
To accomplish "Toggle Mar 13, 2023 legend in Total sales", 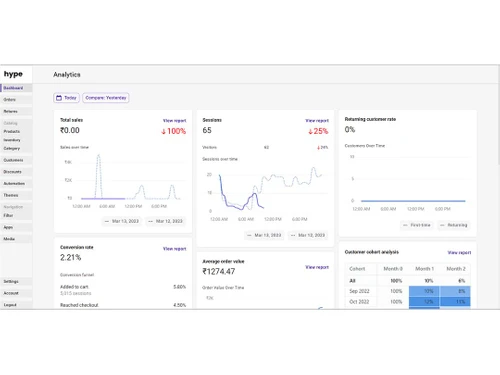I will click(122, 221).
